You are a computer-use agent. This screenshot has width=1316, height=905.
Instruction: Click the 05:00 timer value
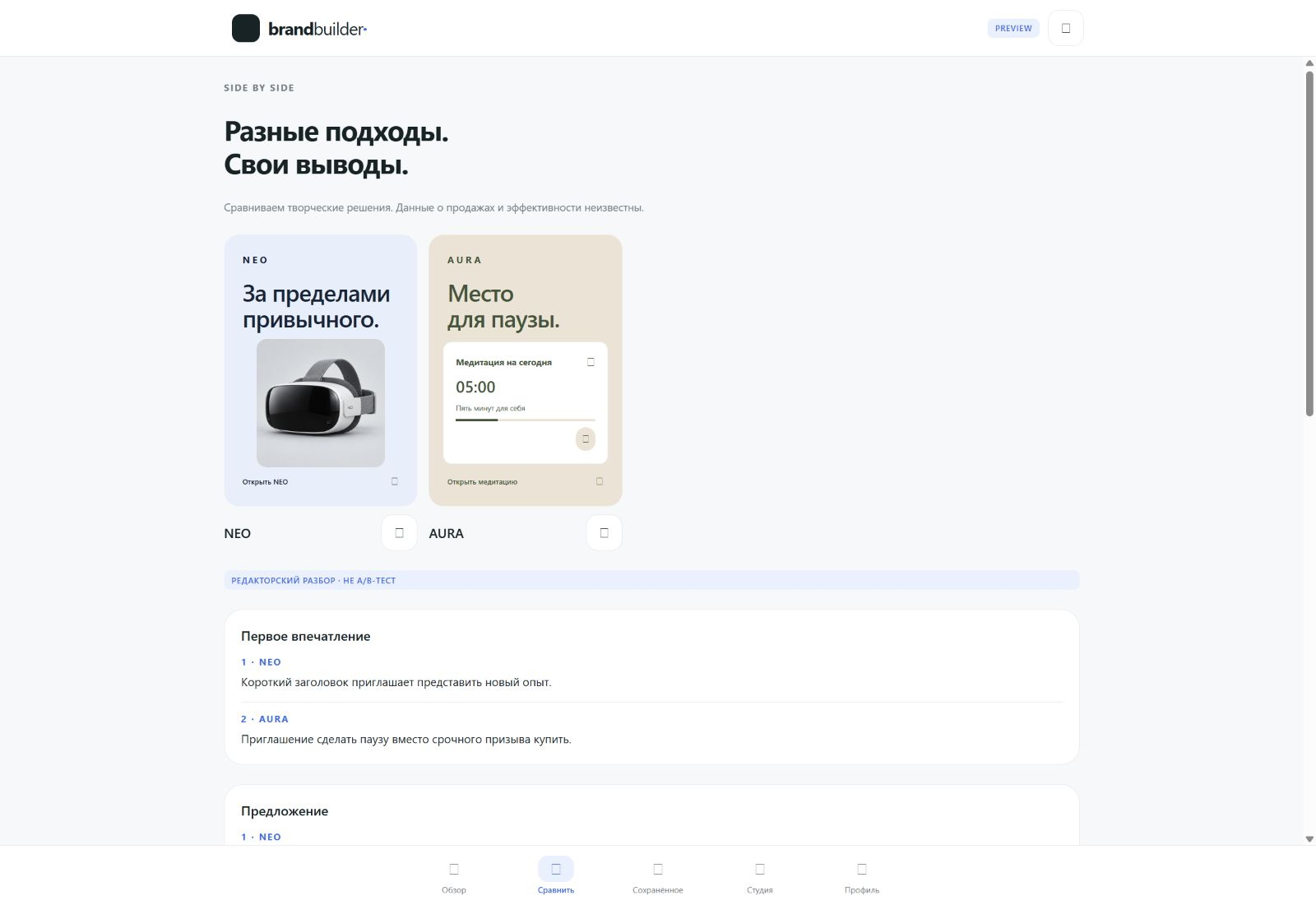point(475,387)
